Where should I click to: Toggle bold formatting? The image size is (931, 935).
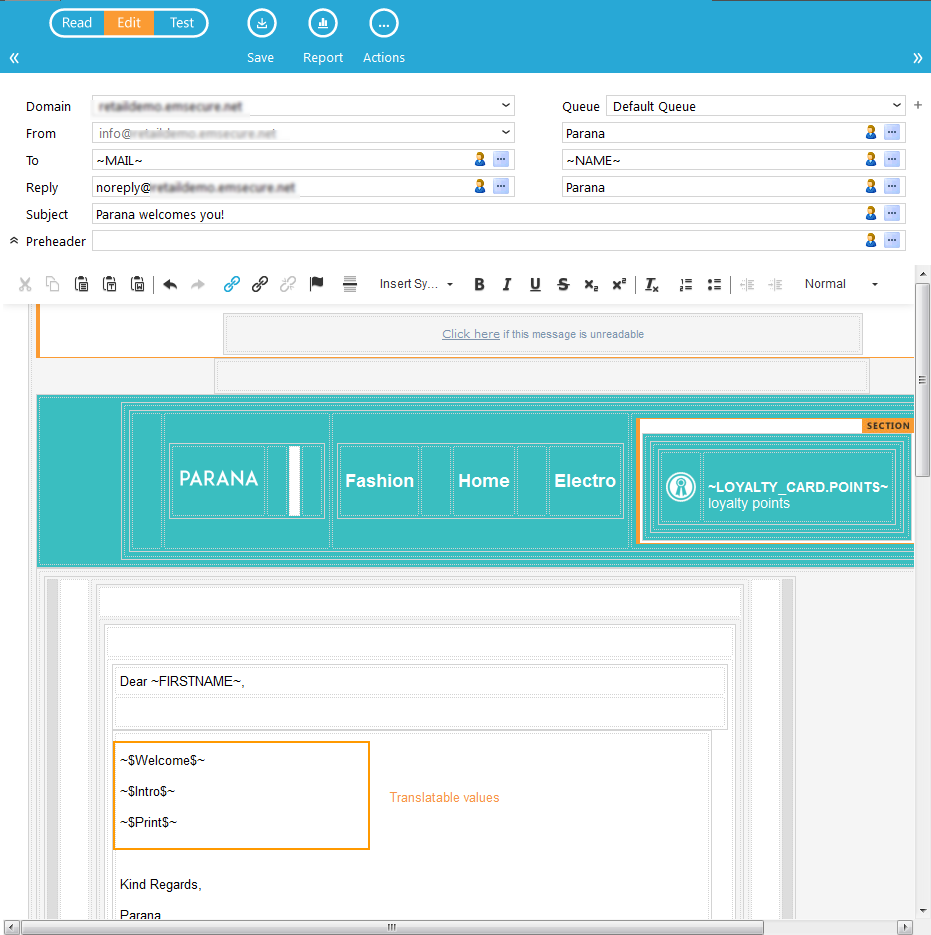(479, 284)
